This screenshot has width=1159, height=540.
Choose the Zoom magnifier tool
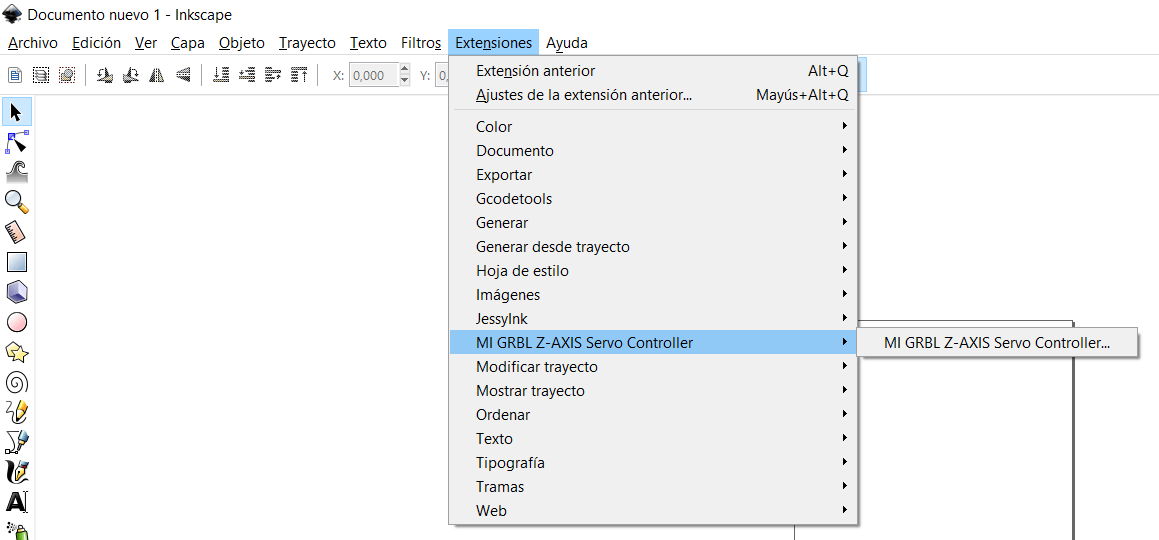pos(17,202)
